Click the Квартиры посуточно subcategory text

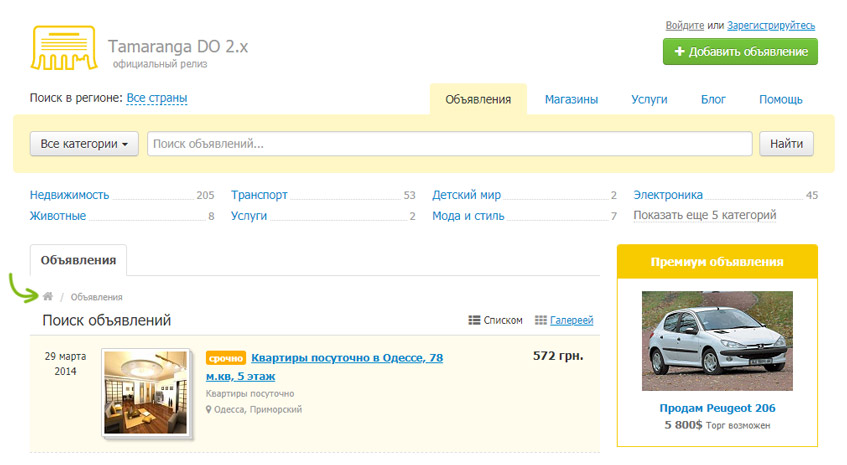(250, 394)
